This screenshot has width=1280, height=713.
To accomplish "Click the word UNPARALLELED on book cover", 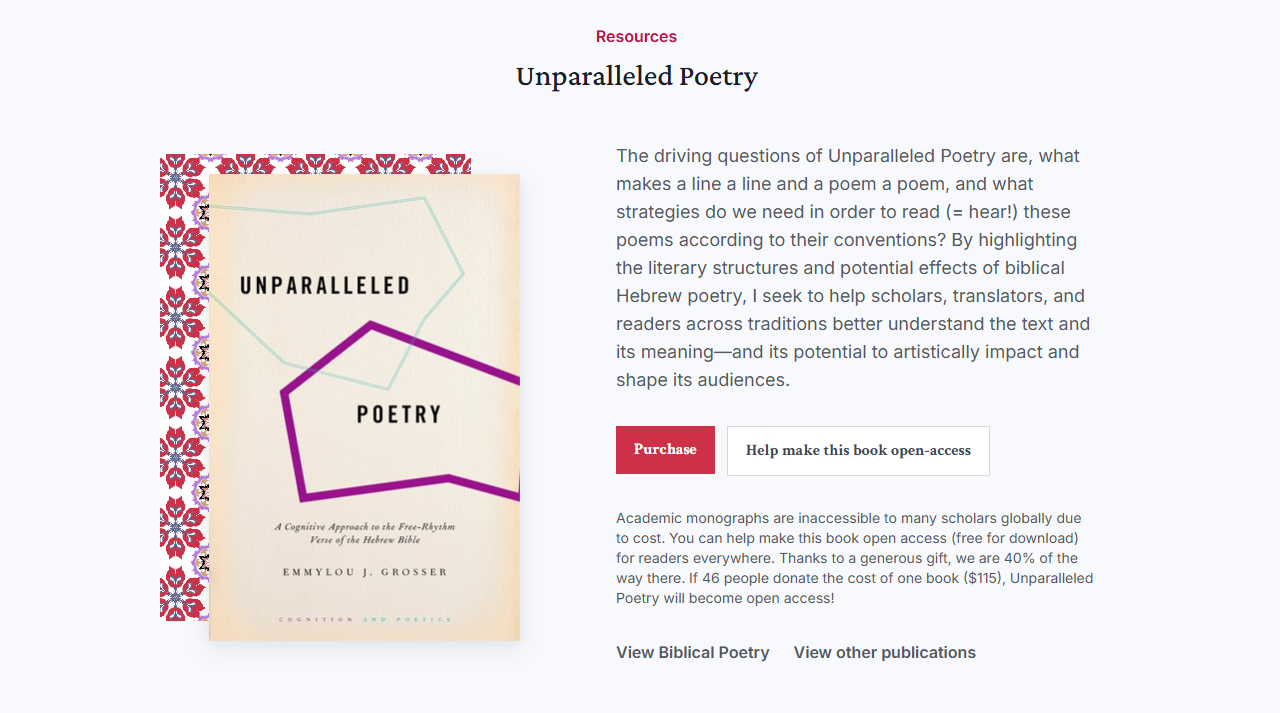I will [325, 286].
